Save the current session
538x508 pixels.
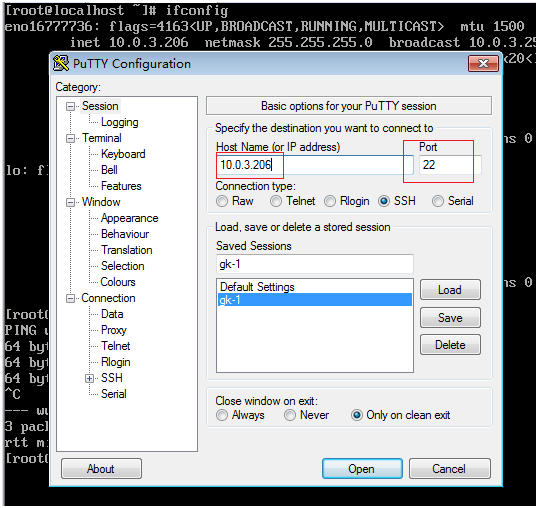(x=450, y=318)
